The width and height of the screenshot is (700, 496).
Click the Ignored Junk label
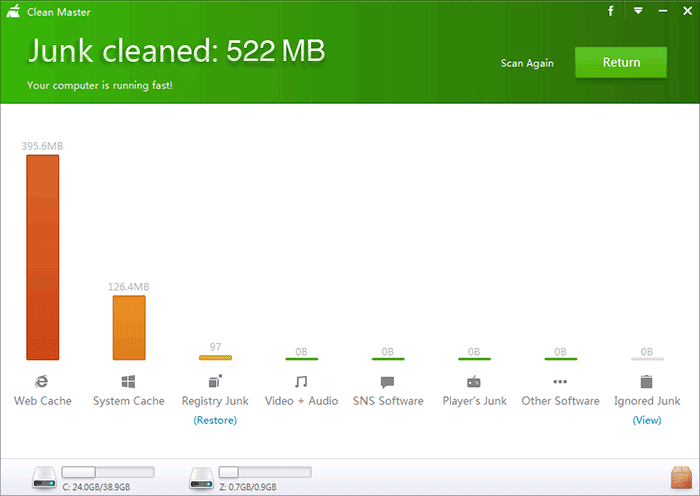(x=647, y=401)
